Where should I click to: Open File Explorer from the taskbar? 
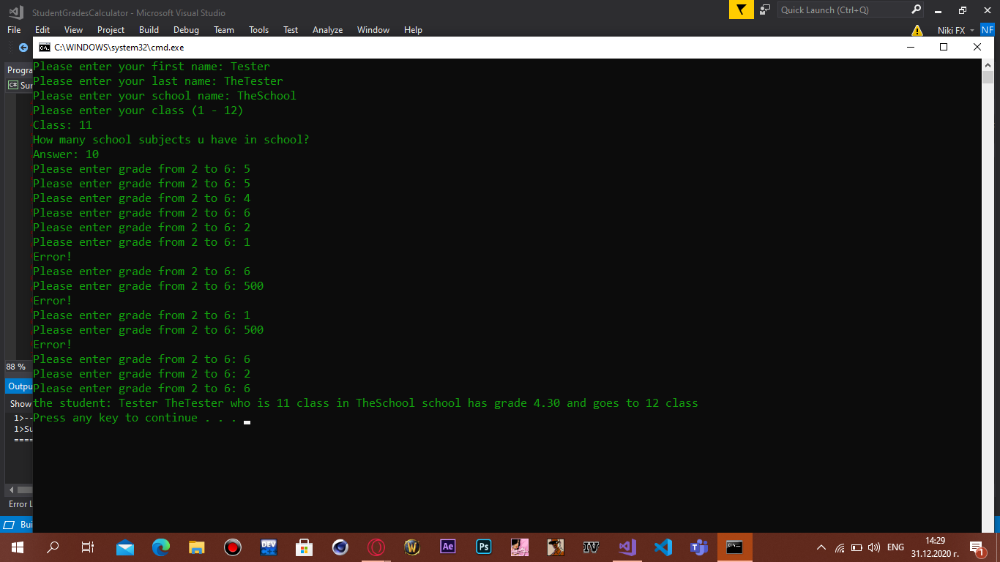pyautogui.click(x=196, y=547)
